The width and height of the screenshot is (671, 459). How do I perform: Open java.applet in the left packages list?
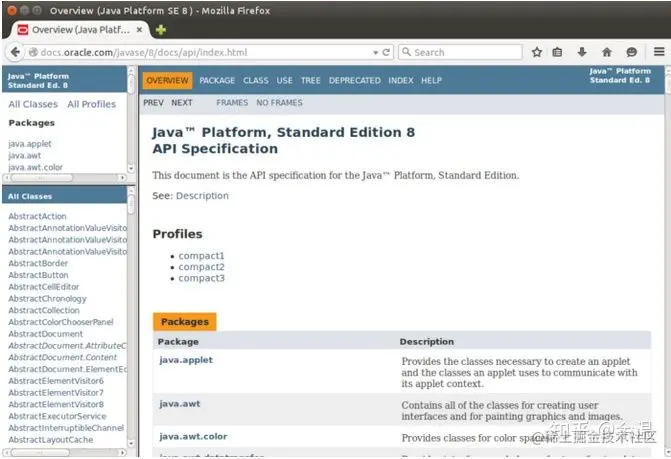(x=30, y=144)
